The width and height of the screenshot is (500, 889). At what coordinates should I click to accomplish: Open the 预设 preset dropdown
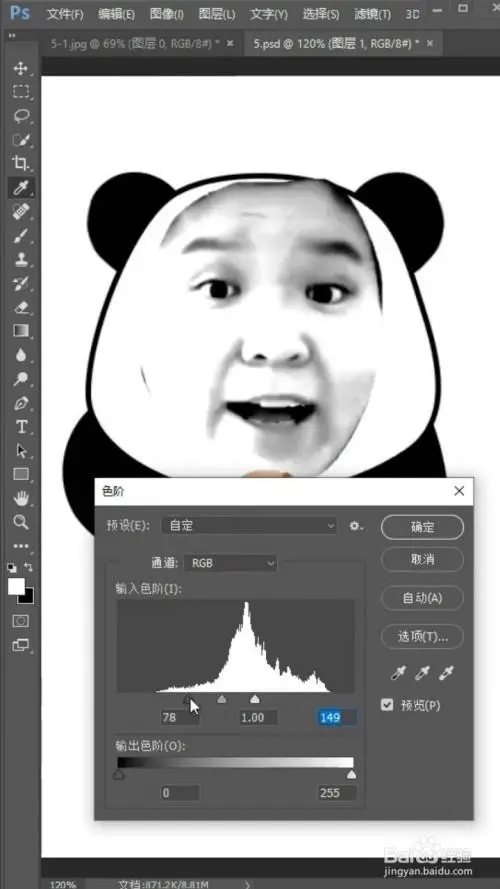[x=249, y=526]
